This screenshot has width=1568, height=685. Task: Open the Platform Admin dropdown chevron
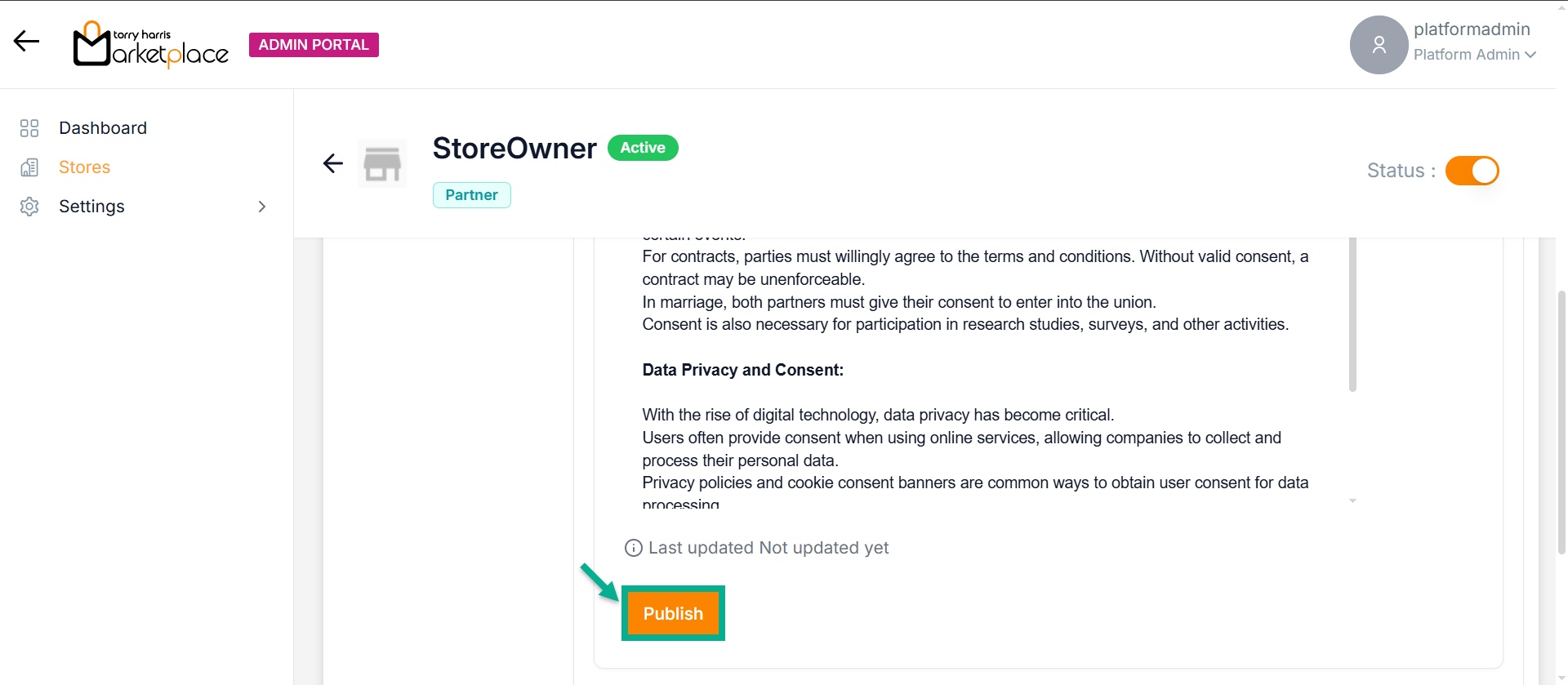(1530, 55)
